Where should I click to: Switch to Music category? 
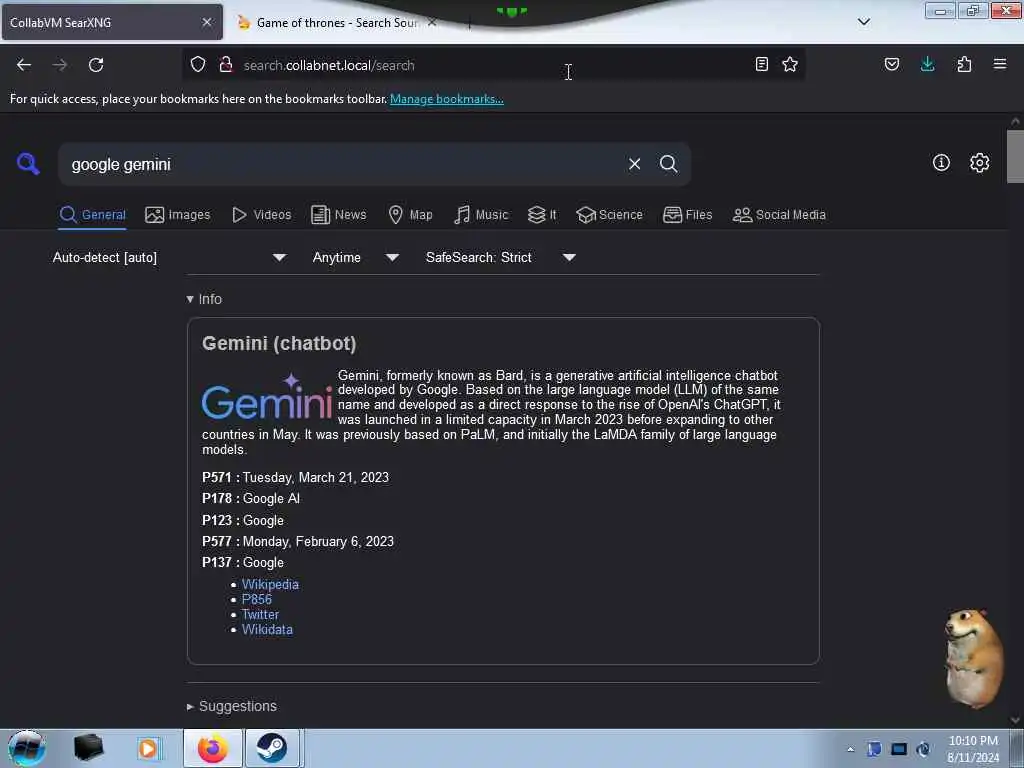[481, 215]
